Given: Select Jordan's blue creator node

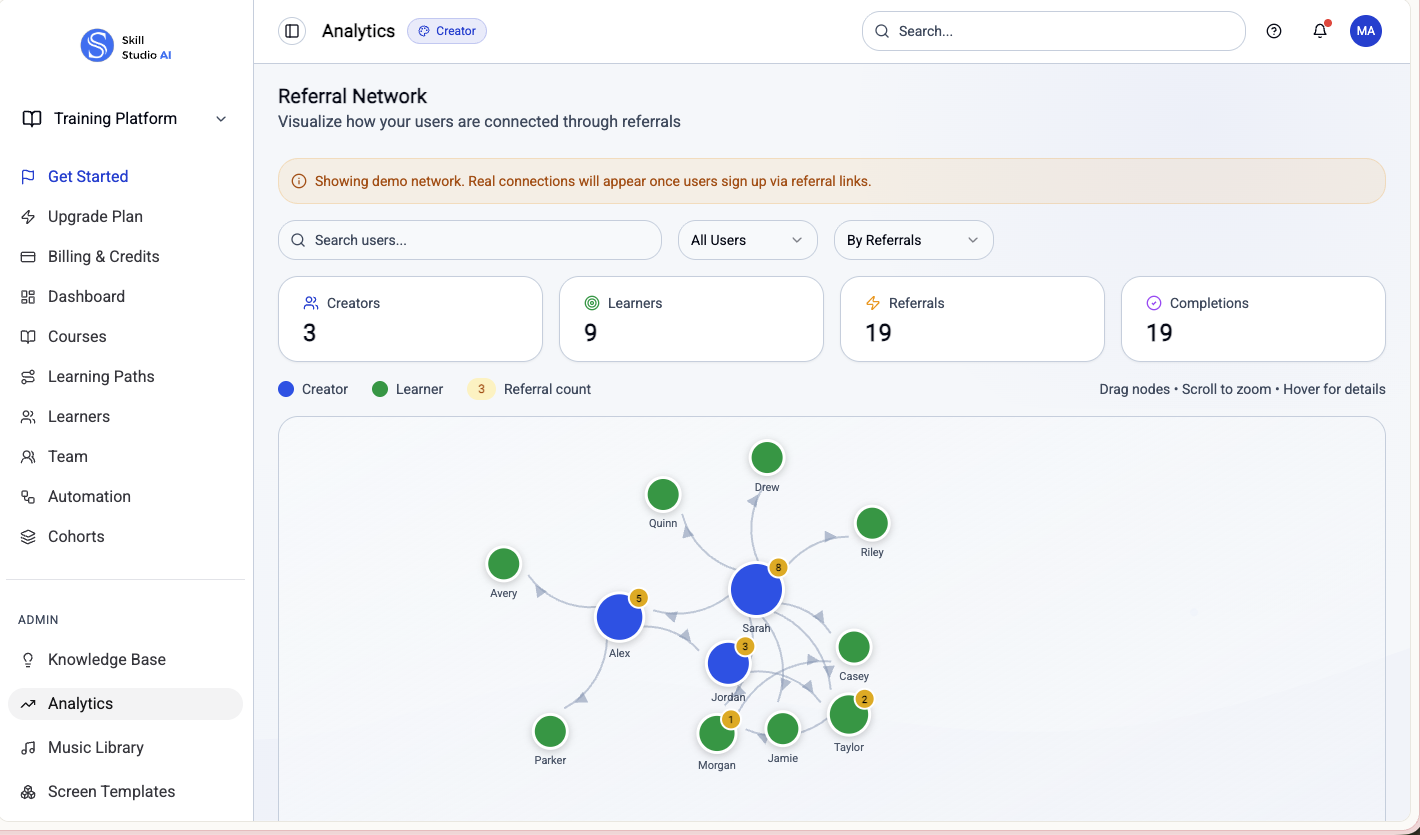Looking at the screenshot, I should (x=728, y=663).
